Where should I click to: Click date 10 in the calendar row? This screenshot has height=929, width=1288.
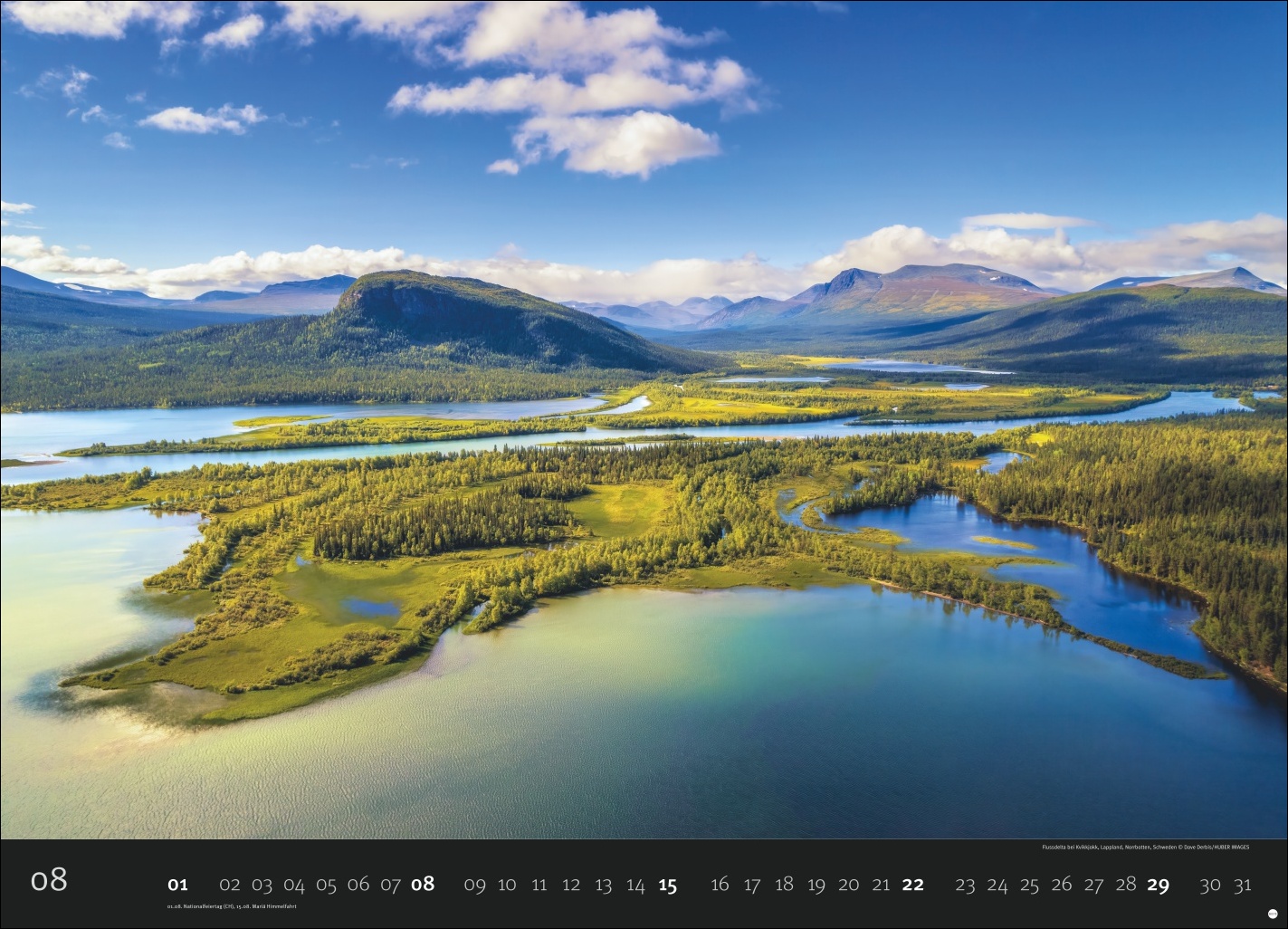pyautogui.click(x=507, y=885)
